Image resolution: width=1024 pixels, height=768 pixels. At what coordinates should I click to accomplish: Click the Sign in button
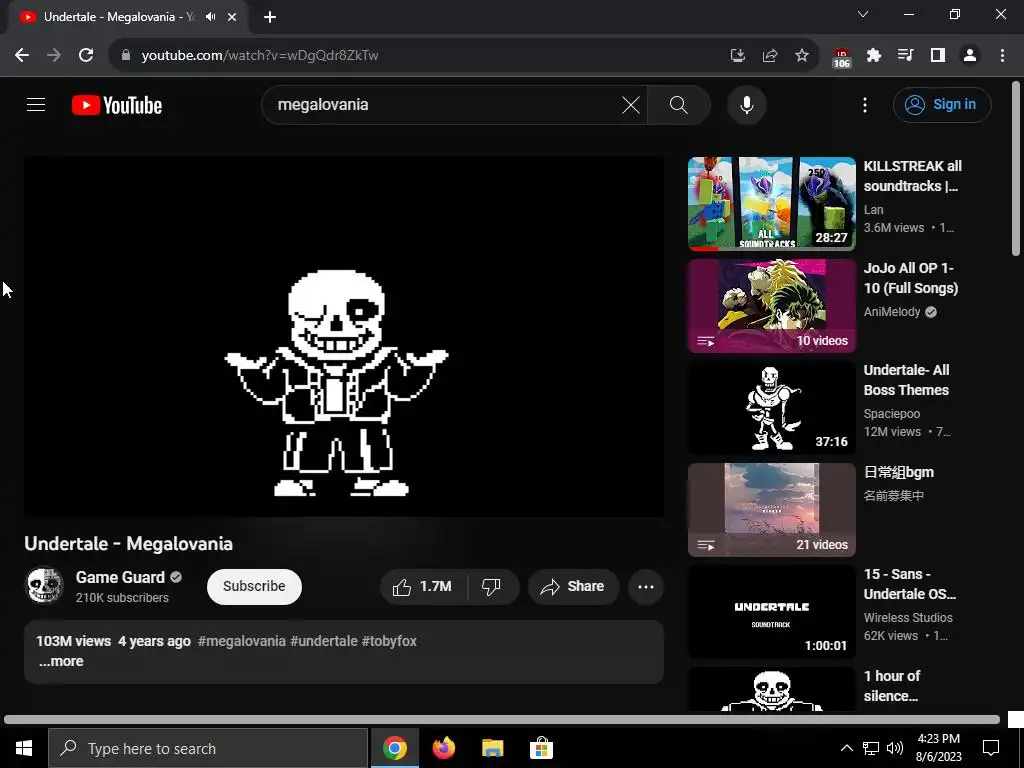point(942,104)
